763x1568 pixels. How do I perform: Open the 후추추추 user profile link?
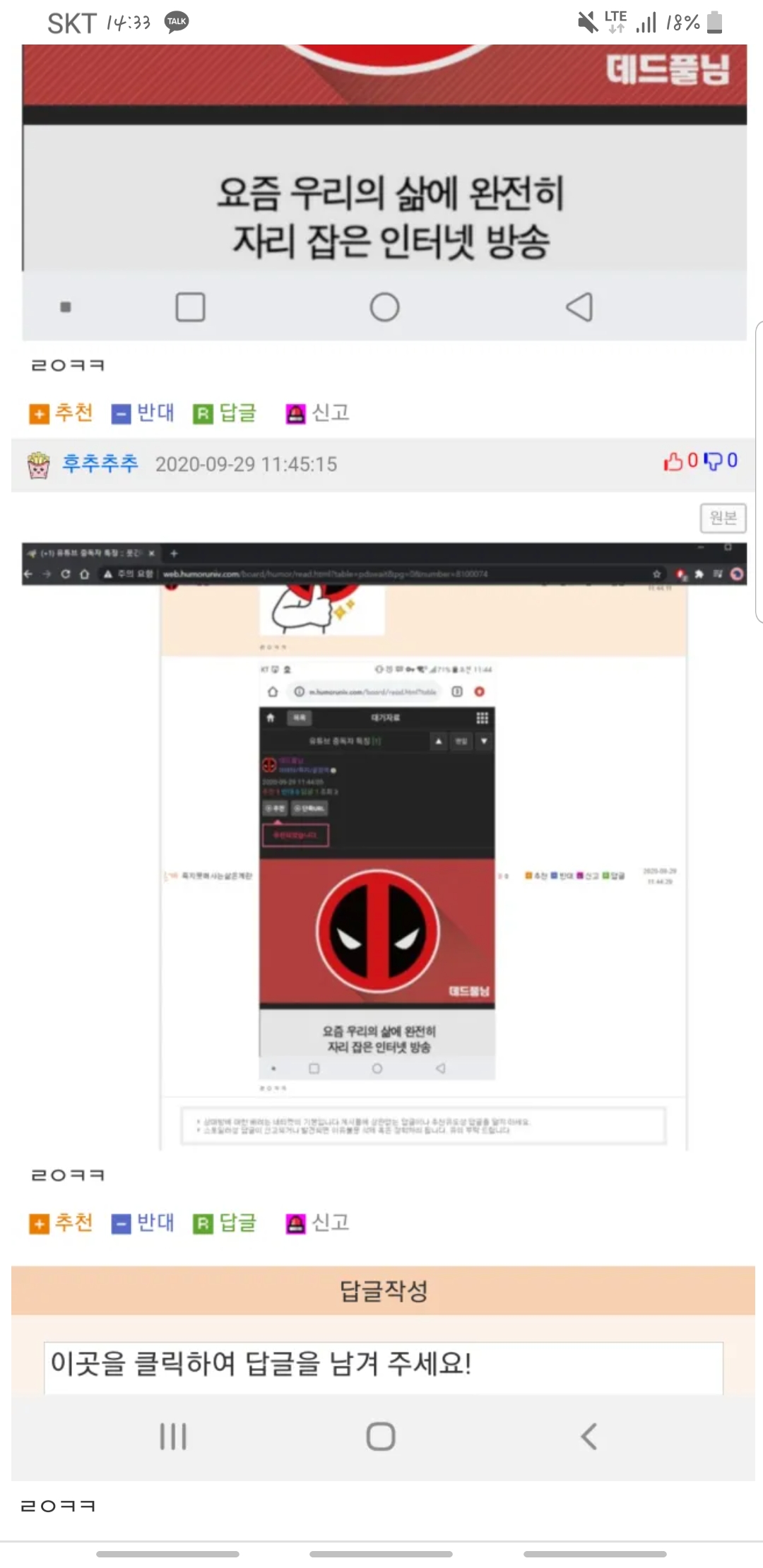tap(100, 464)
